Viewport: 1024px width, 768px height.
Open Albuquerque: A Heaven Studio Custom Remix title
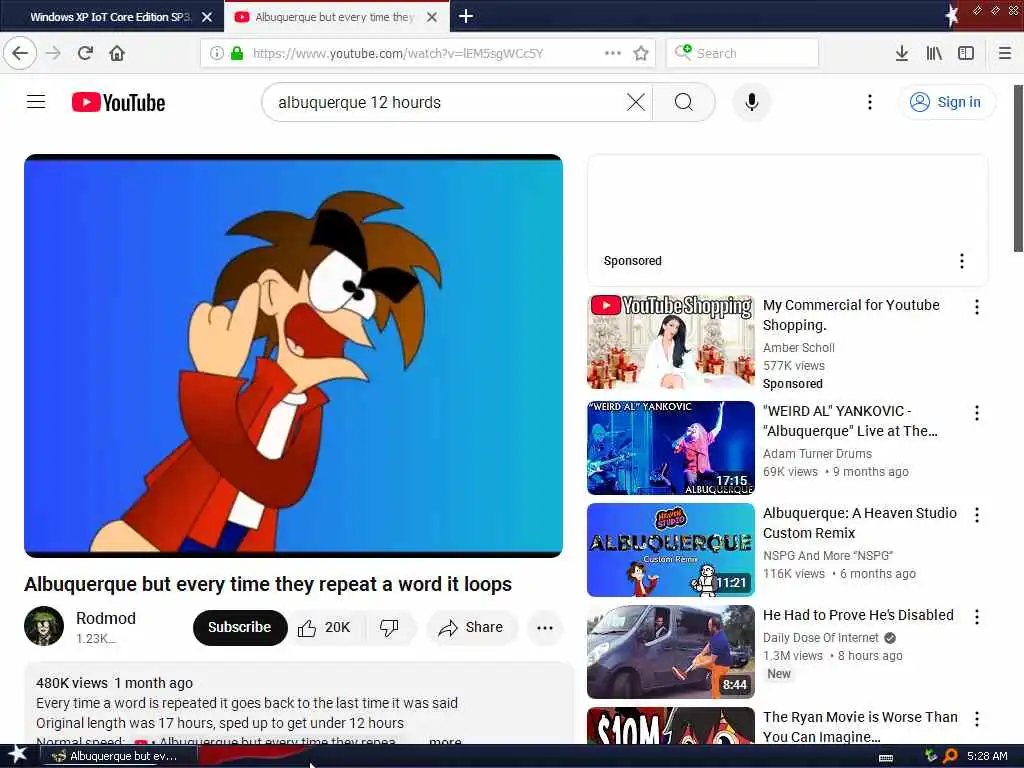859,522
